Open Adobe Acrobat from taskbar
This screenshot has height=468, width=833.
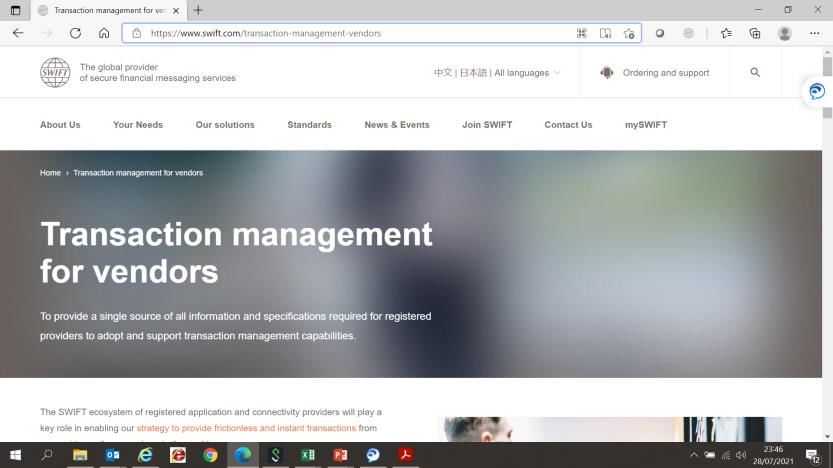[x=405, y=455]
